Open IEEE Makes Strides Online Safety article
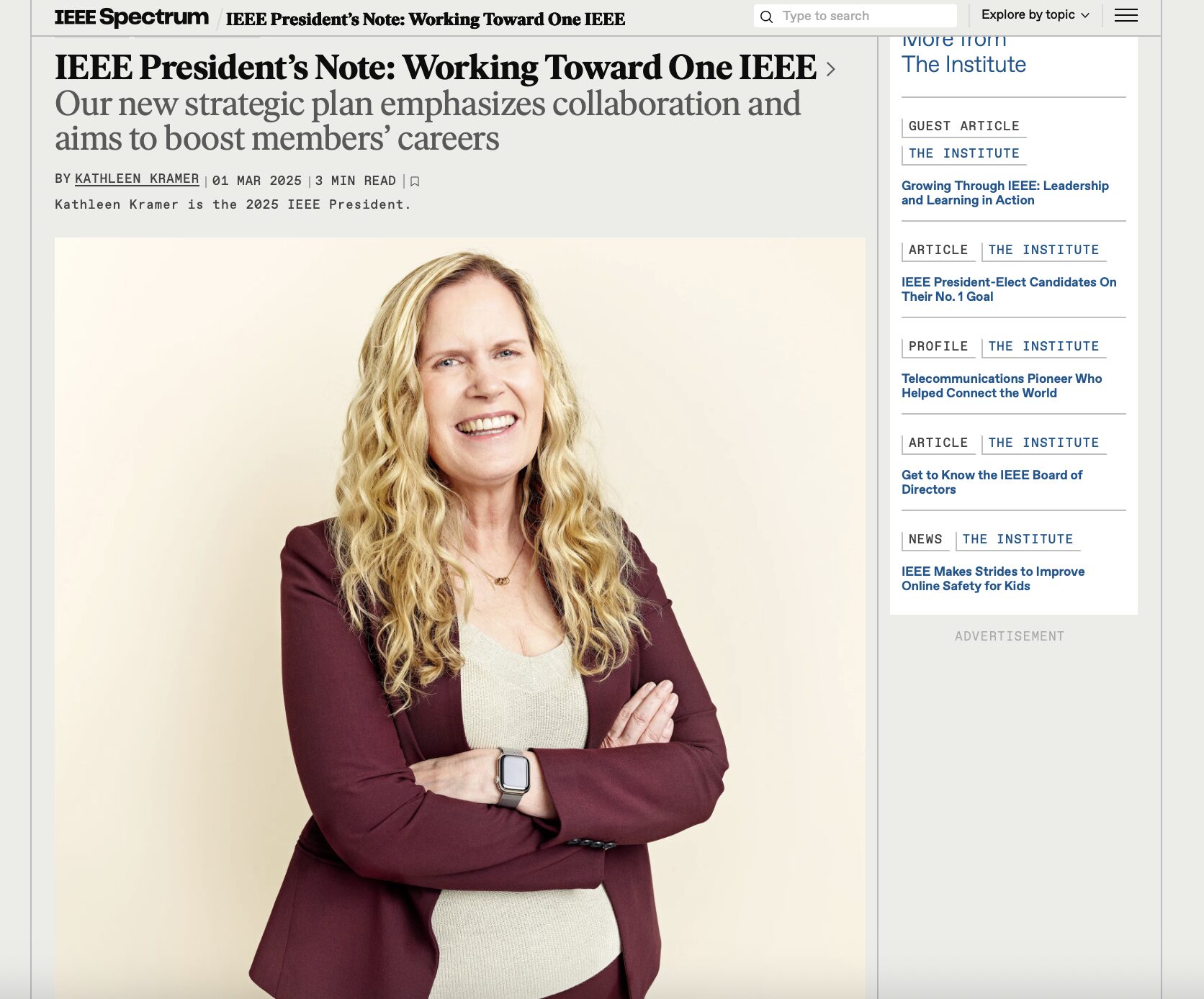 (993, 579)
